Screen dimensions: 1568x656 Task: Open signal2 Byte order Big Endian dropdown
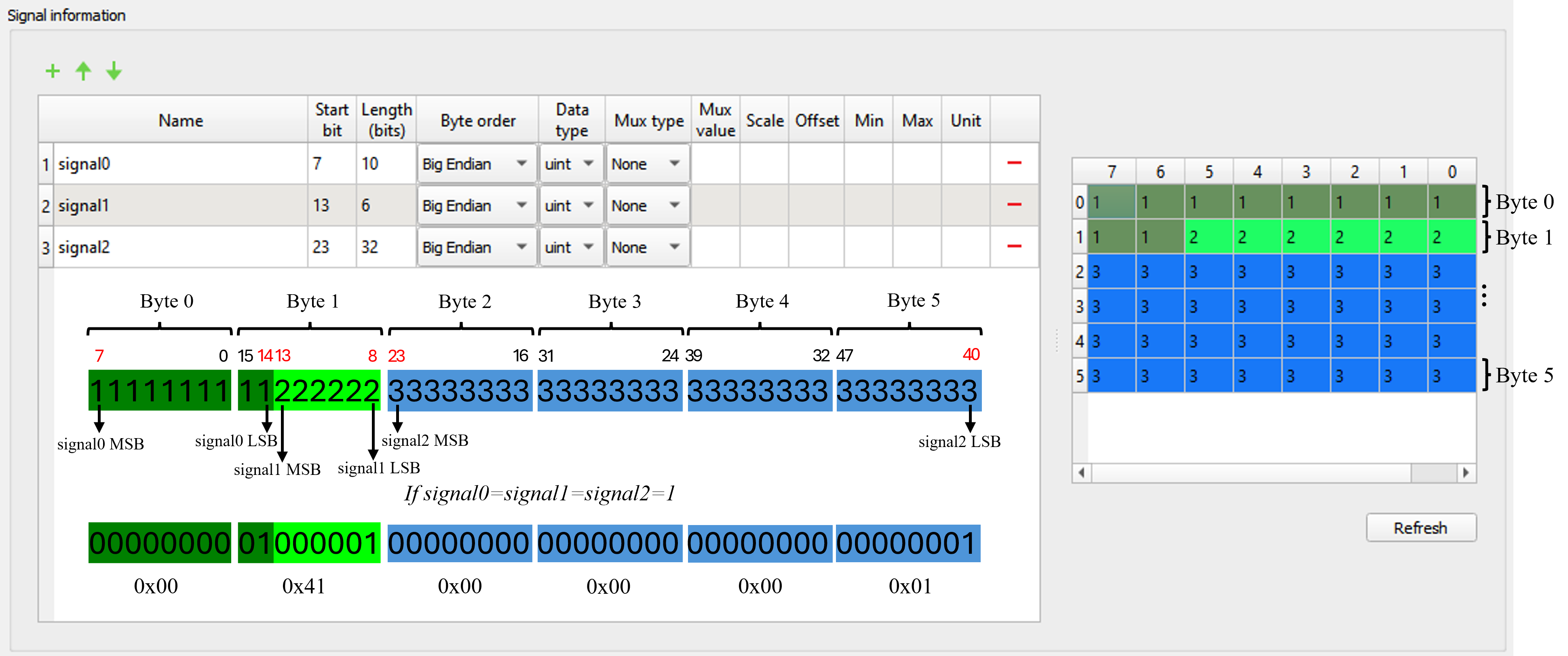(477, 247)
